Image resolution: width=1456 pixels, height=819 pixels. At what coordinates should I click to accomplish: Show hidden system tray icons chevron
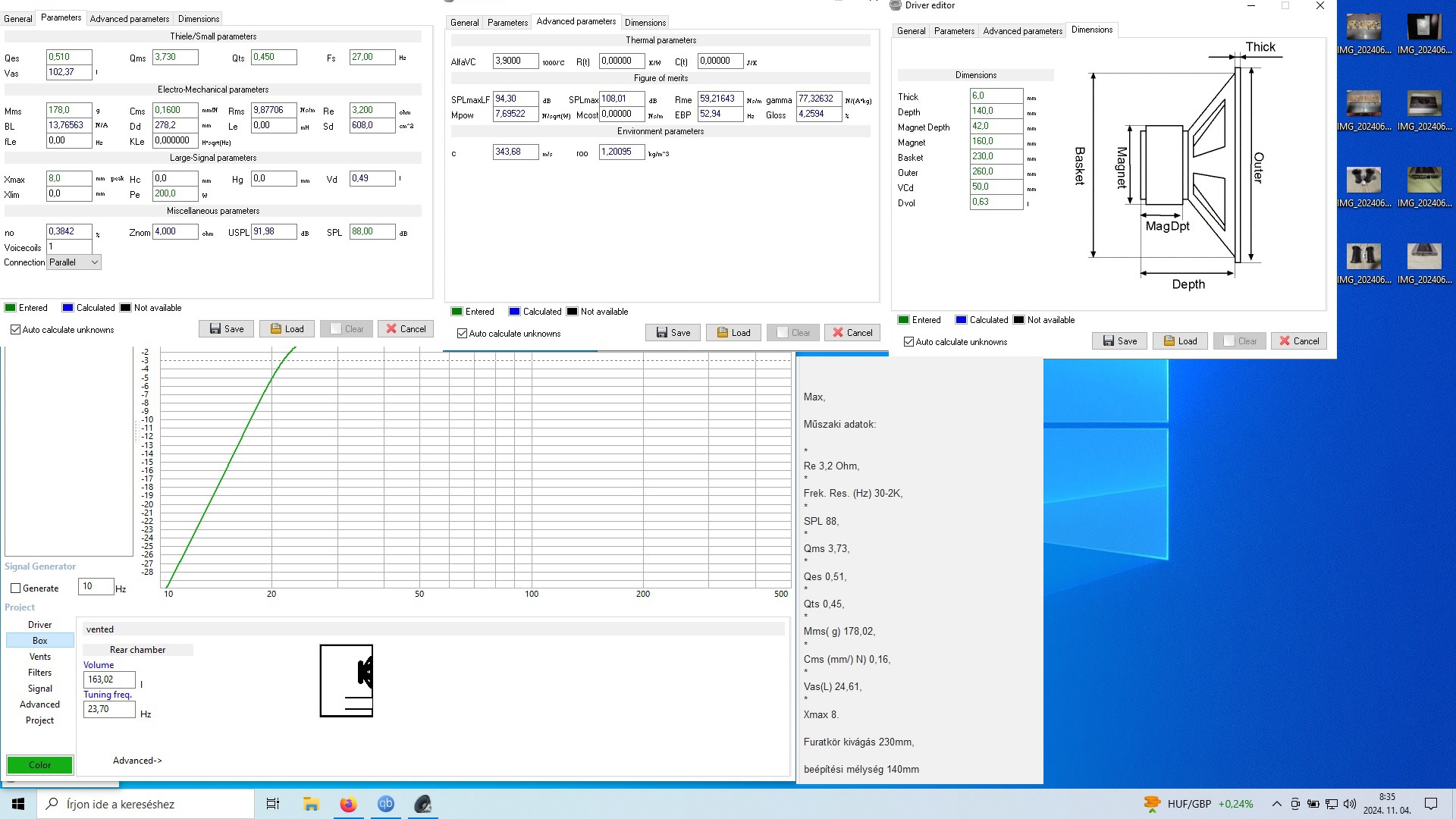1277,804
